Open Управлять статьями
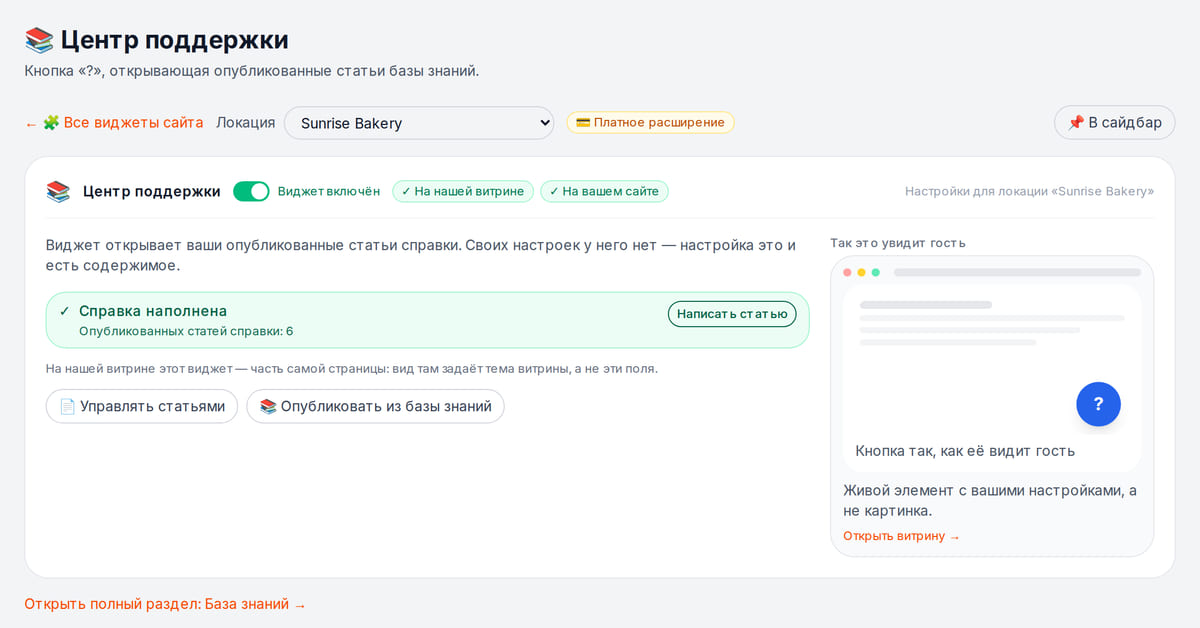 [x=142, y=406]
